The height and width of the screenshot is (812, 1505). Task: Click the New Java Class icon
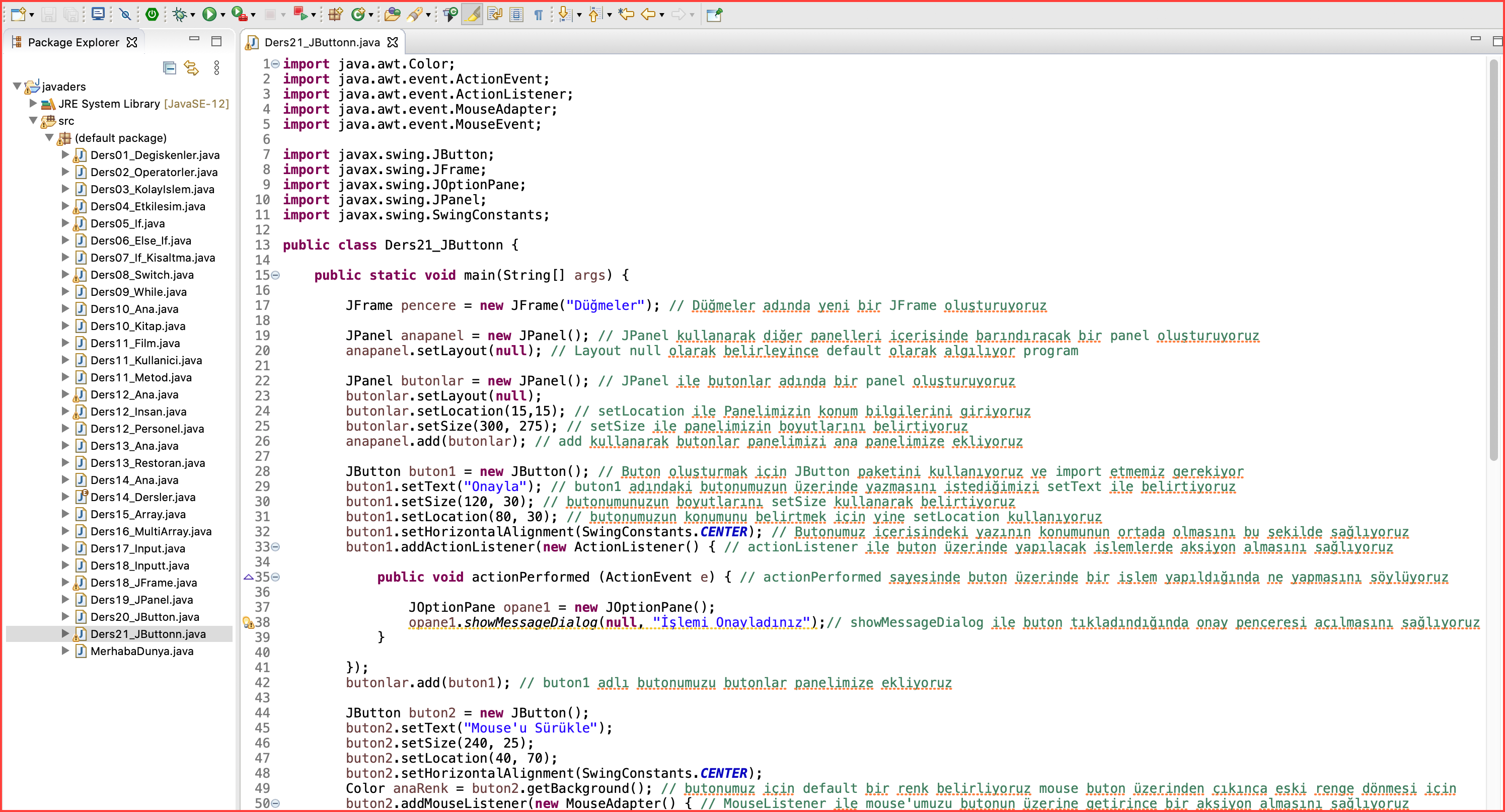[x=357, y=14]
